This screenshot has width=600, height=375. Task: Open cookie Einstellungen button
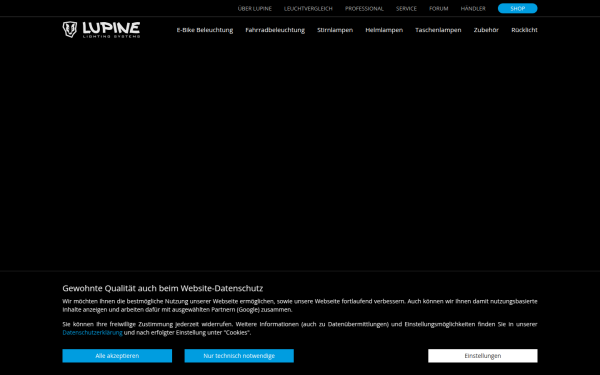pyautogui.click(x=483, y=355)
